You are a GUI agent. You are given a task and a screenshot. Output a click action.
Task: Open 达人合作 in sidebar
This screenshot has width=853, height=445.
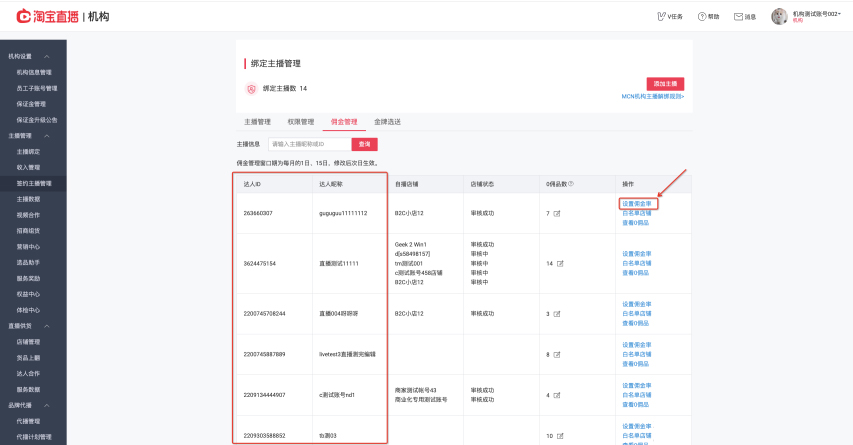click(28, 374)
